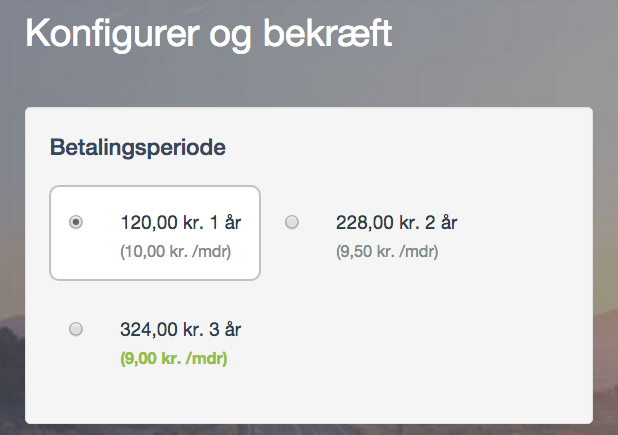Click the green (9,00 kr. /mdr) price text
The image size is (618, 435).
[174, 359]
